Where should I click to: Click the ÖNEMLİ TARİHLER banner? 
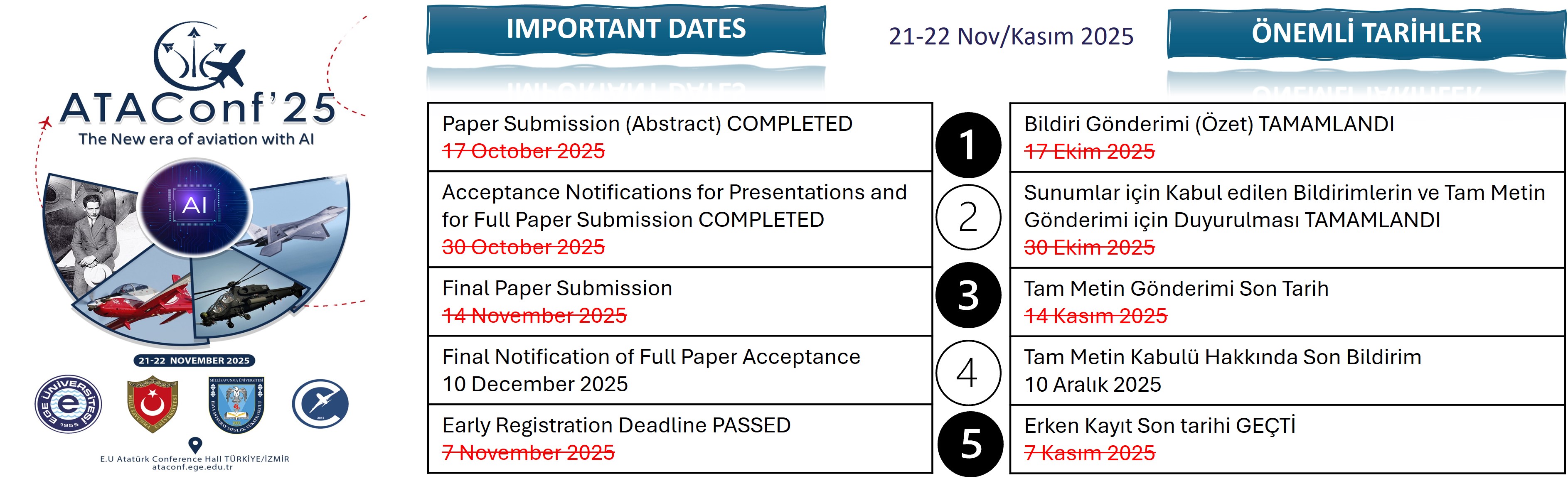point(1366,34)
